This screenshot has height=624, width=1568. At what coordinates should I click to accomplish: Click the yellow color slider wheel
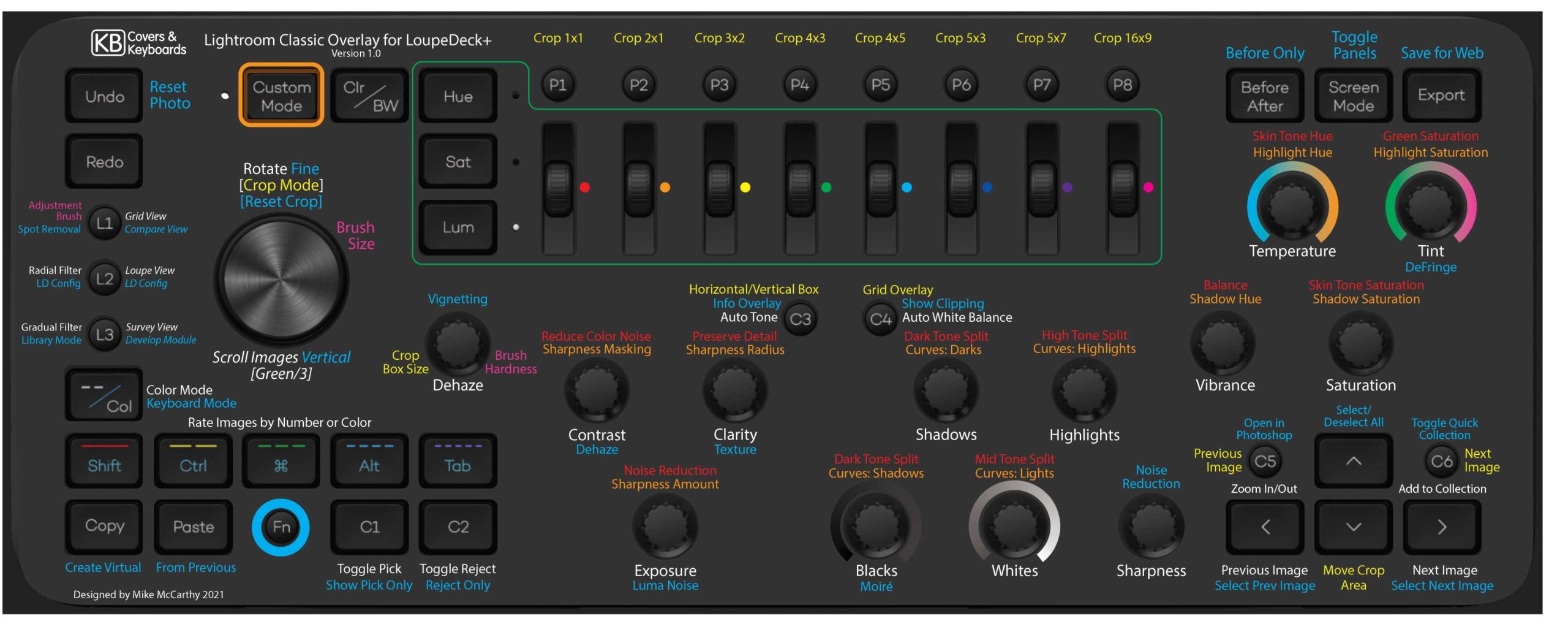coord(719,188)
